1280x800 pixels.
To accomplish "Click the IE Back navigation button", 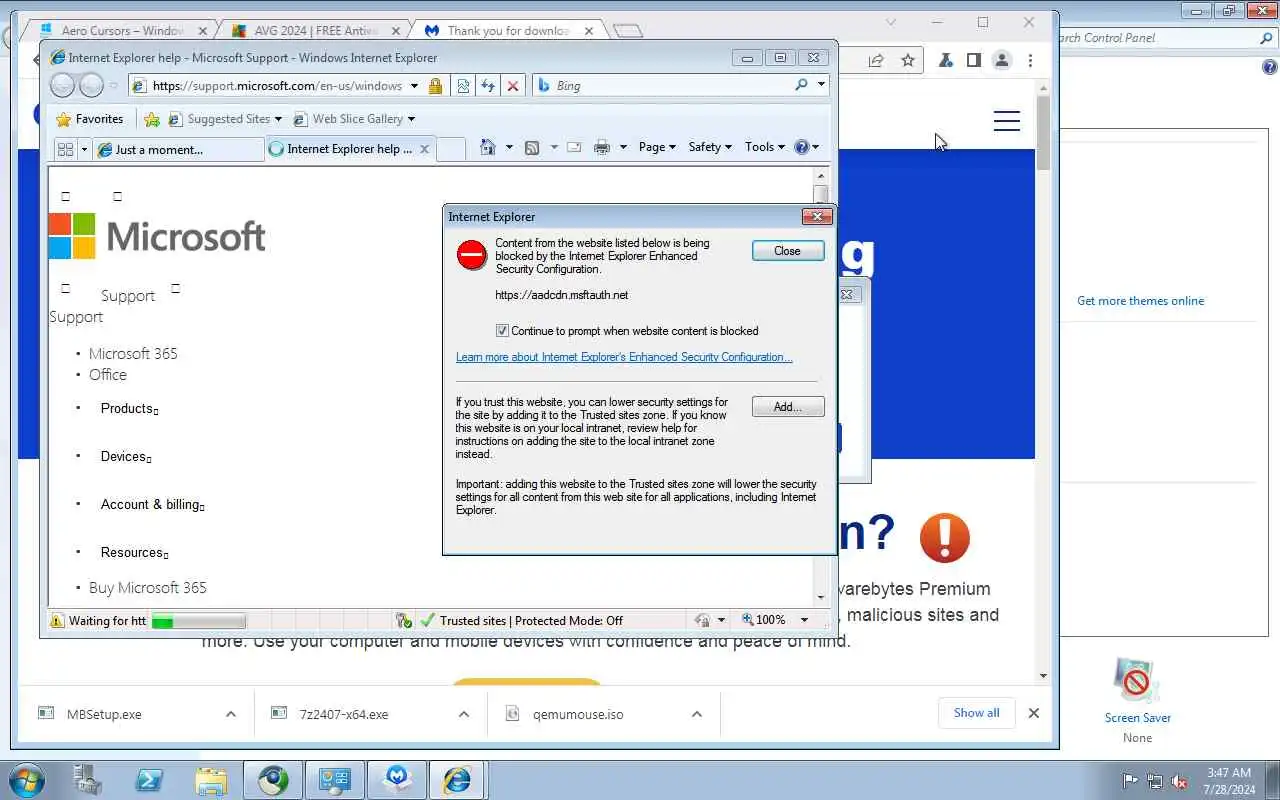I will (x=62, y=86).
